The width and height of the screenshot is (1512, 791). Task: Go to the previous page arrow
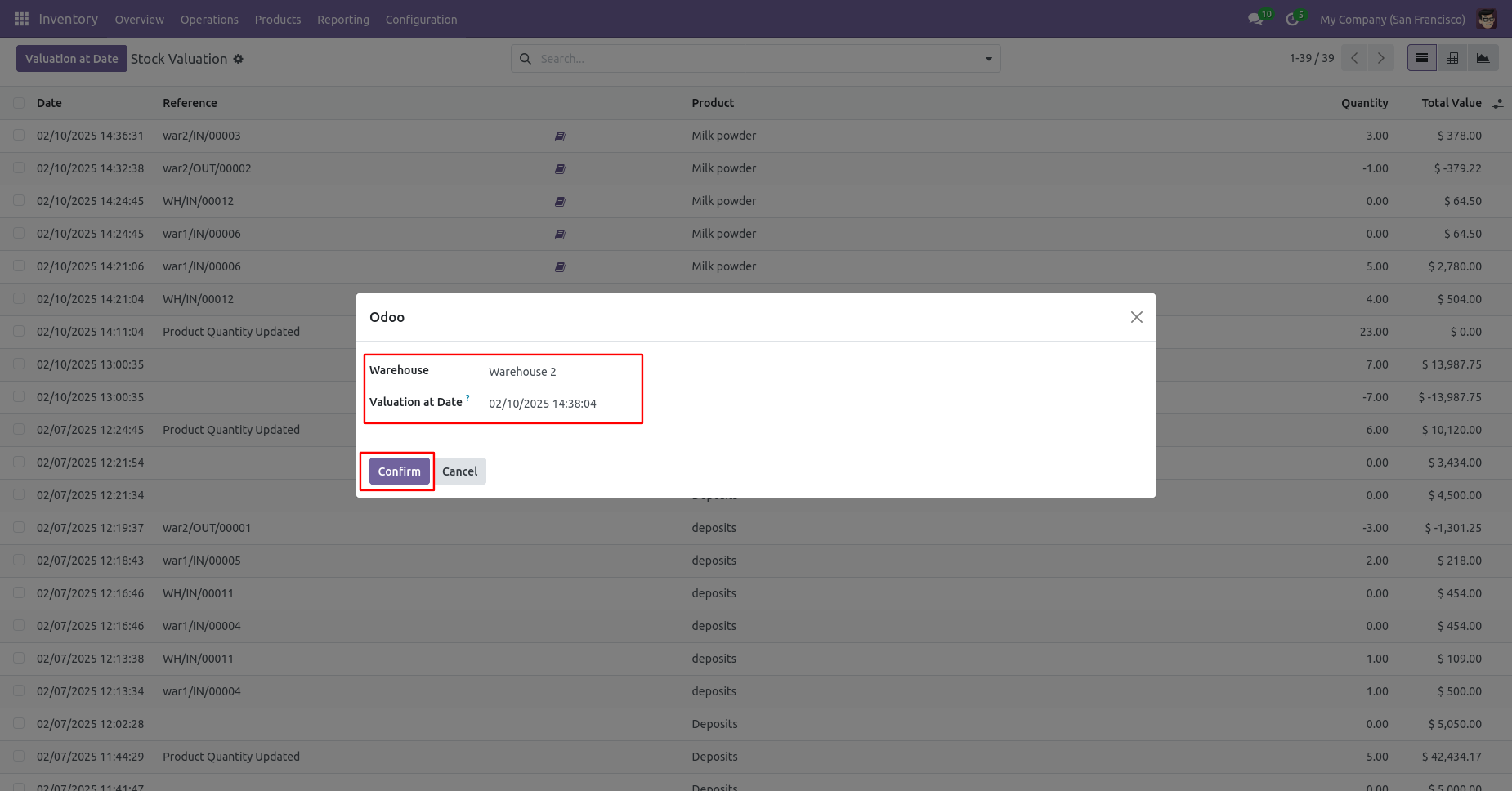[1354, 58]
